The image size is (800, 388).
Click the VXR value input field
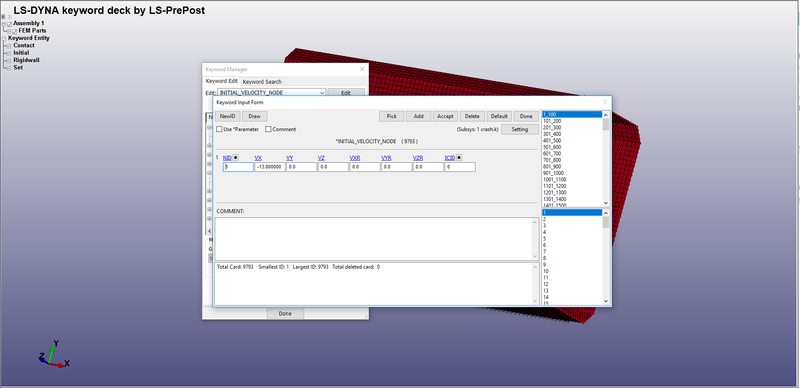(365, 167)
